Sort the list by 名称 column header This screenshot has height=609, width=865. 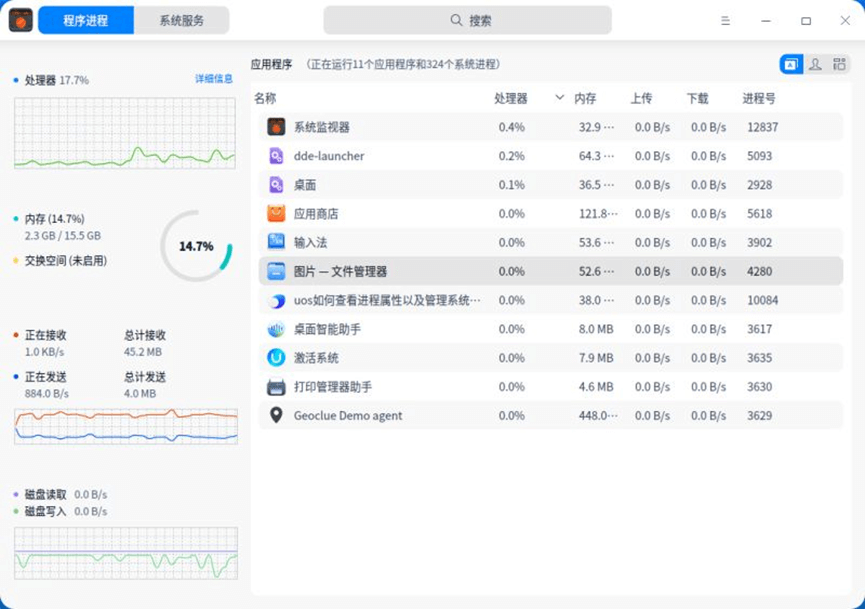(x=265, y=98)
